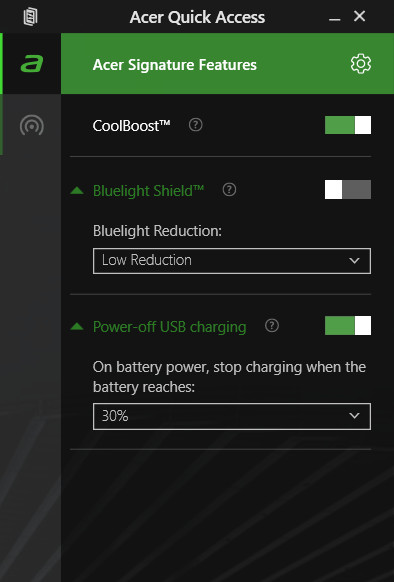Open Bluelight Shield help question mark
Viewport: 394px width, 582px height.
pyautogui.click(x=229, y=190)
